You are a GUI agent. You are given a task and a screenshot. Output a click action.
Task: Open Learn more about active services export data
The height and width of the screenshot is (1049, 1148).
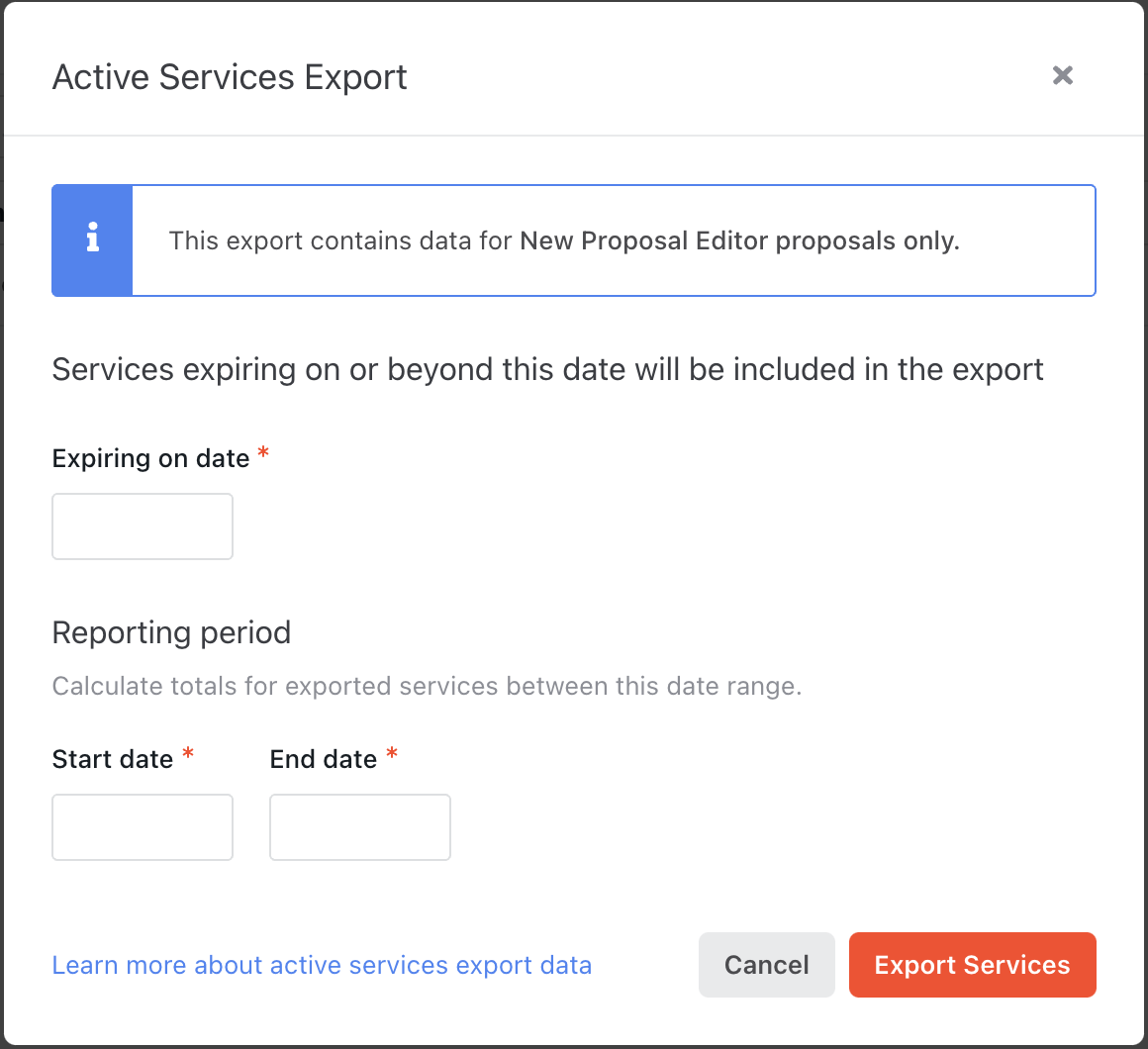click(322, 965)
